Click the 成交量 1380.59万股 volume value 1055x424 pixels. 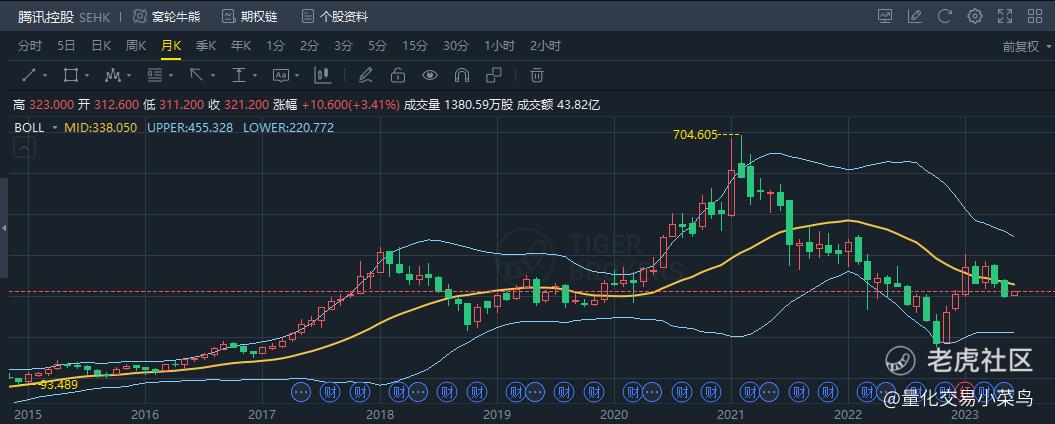[x=458, y=105]
